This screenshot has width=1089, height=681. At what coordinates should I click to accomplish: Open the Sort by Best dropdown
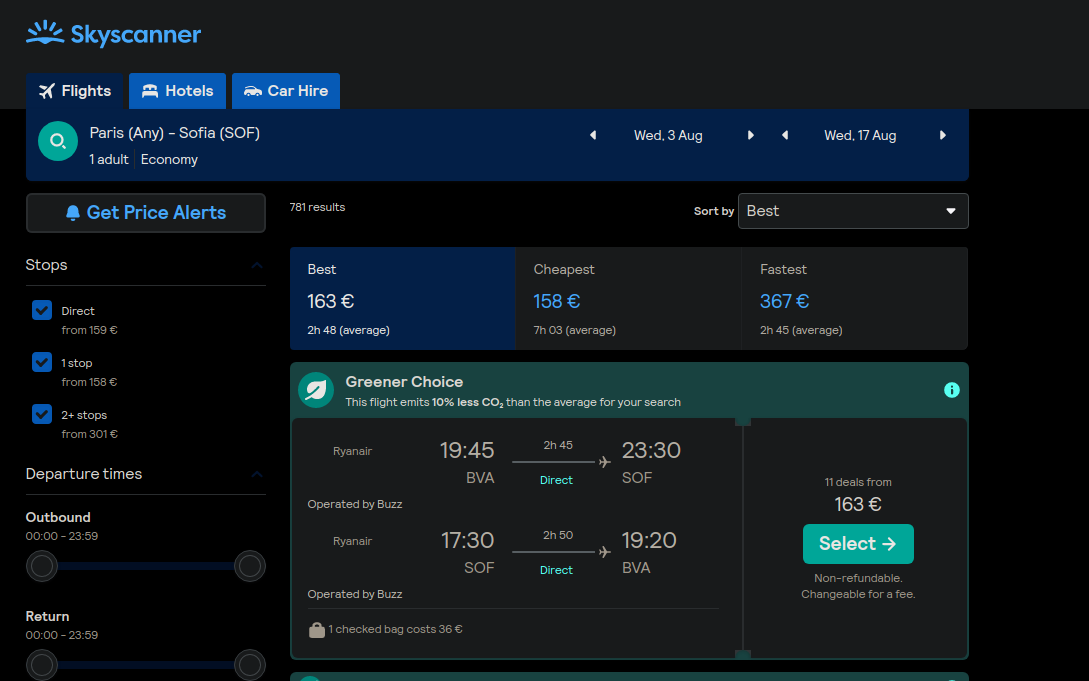click(x=853, y=211)
